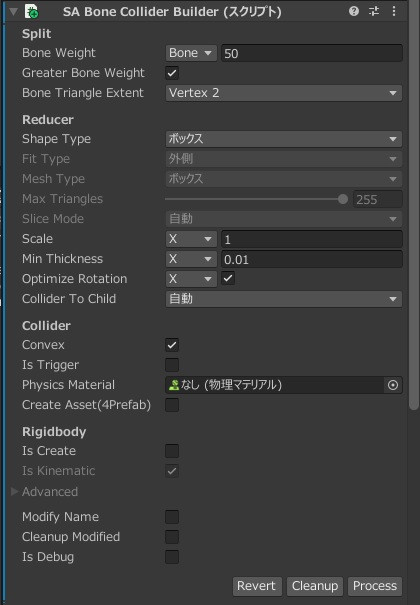Click the Process button
The height and width of the screenshot is (605, 420).
pos(375,586)
